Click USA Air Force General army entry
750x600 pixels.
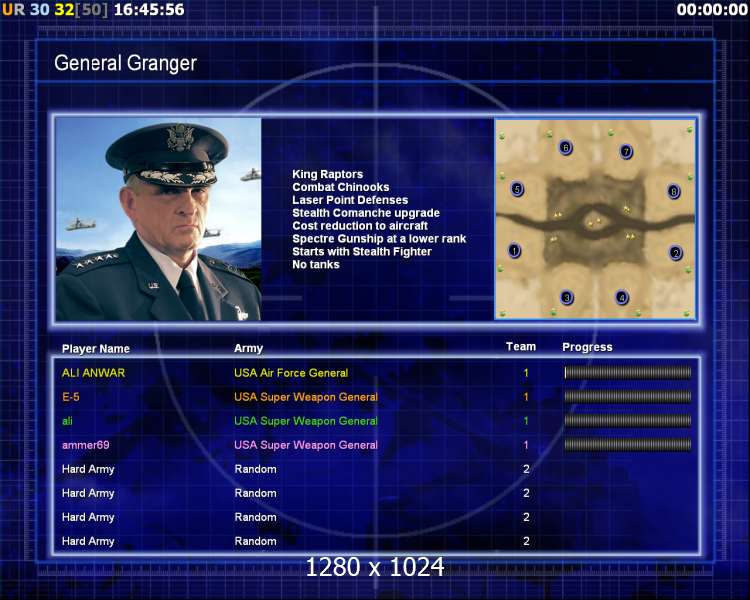291,373
